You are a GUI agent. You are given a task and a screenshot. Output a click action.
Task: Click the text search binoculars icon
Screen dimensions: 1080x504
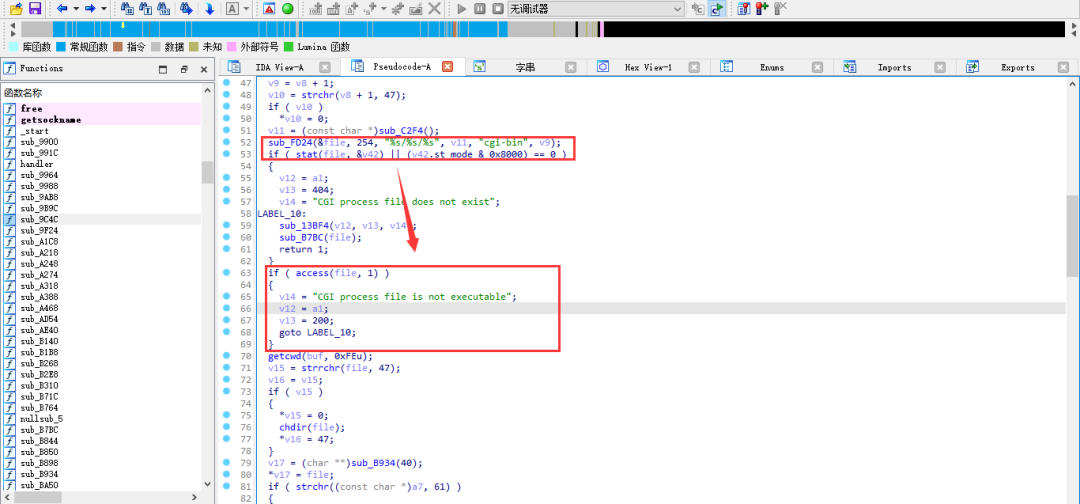[x=146, y=8]
